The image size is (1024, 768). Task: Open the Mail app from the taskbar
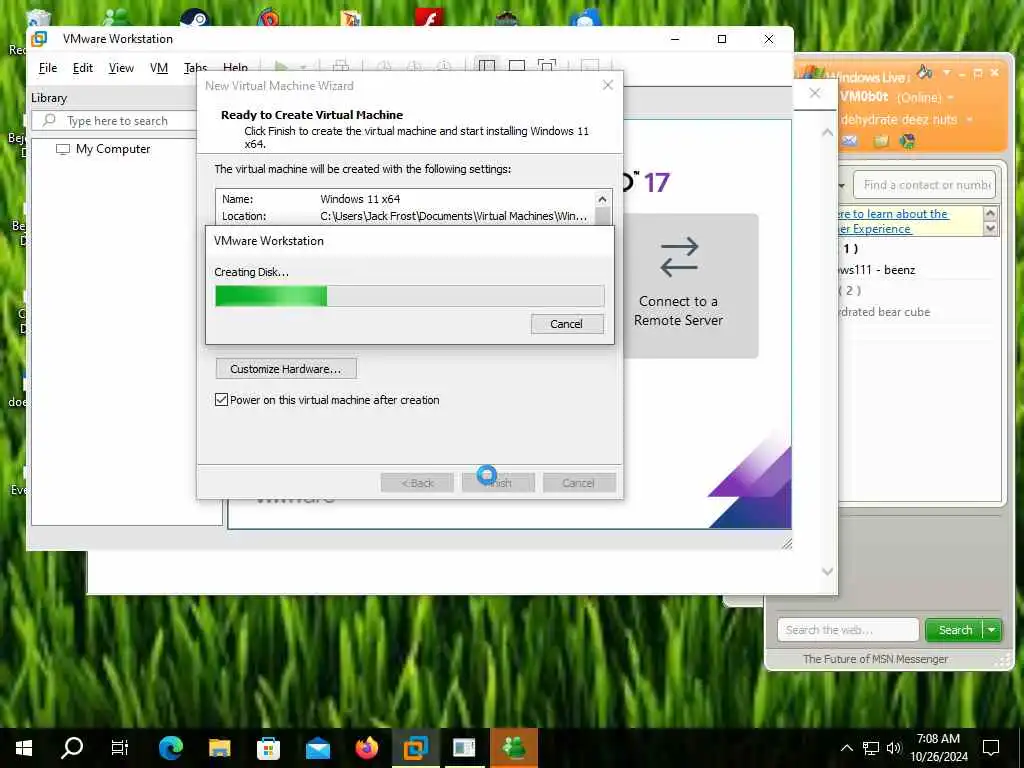[318, 748]
